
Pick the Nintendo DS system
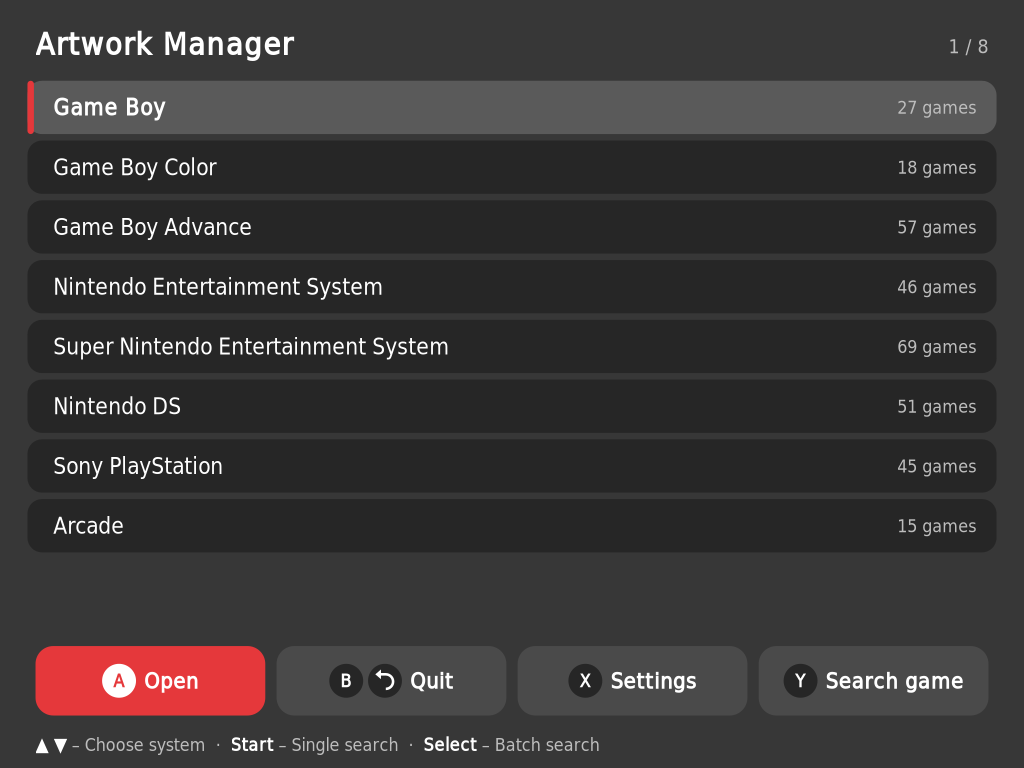(x=512, y=406)
